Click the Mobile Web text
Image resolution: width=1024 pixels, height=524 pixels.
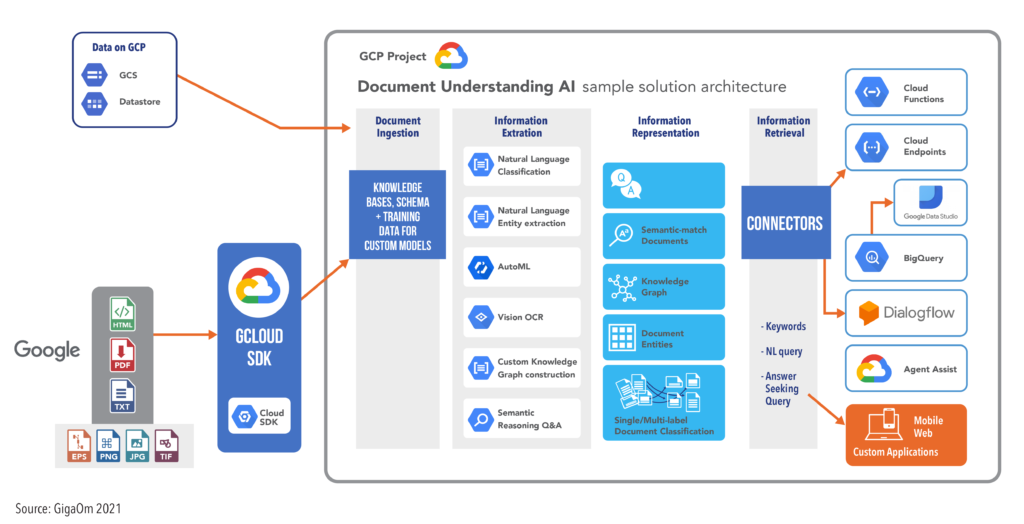(x=927, y=427)
